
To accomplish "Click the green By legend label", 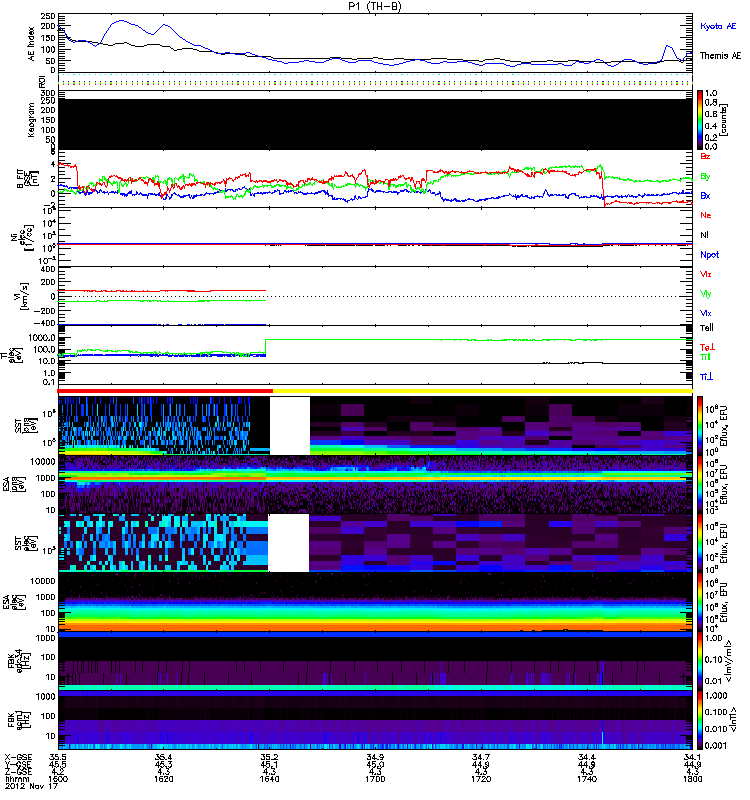I will point(705,177).
